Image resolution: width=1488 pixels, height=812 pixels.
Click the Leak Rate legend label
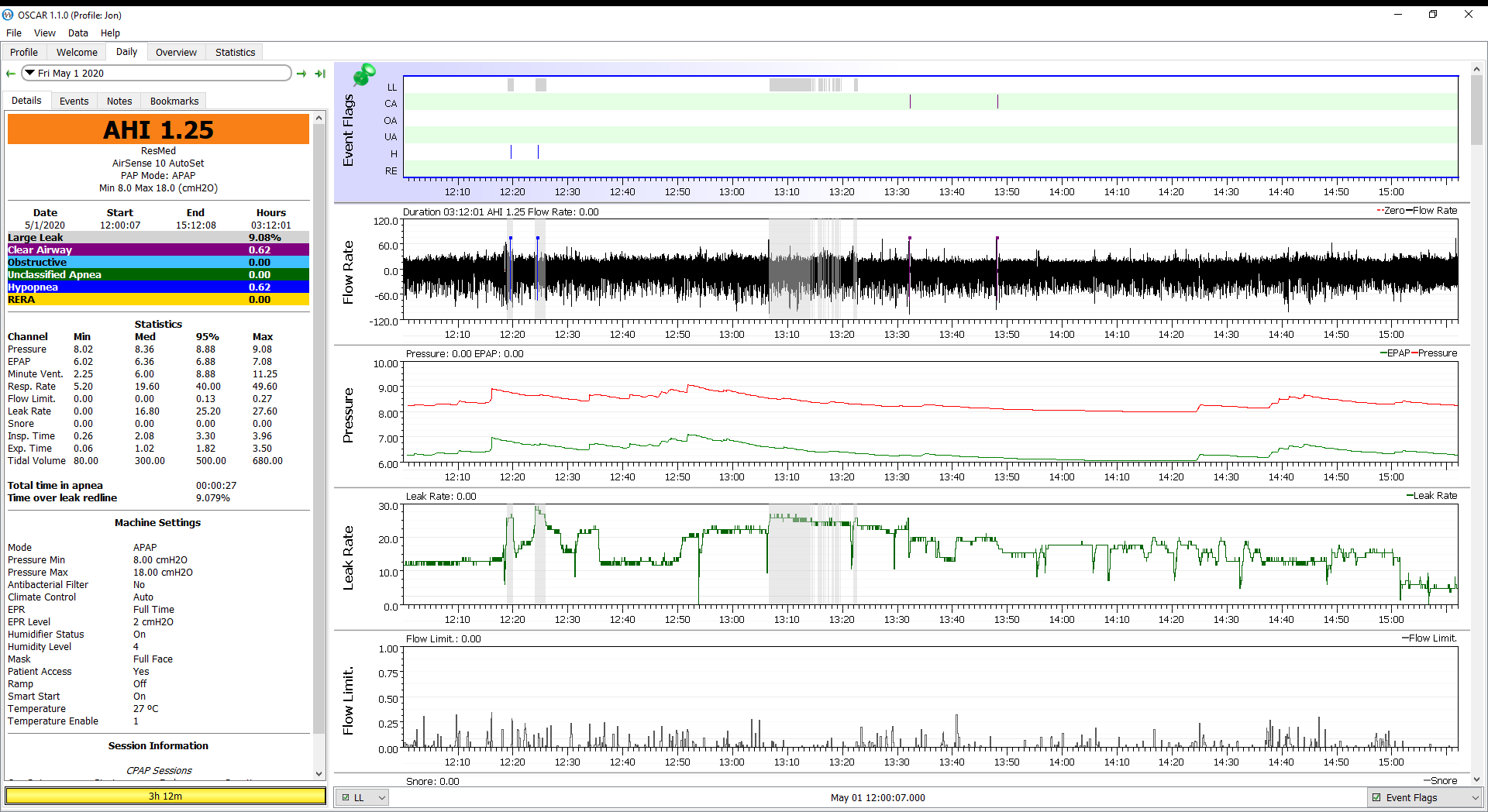point(1435,496)
